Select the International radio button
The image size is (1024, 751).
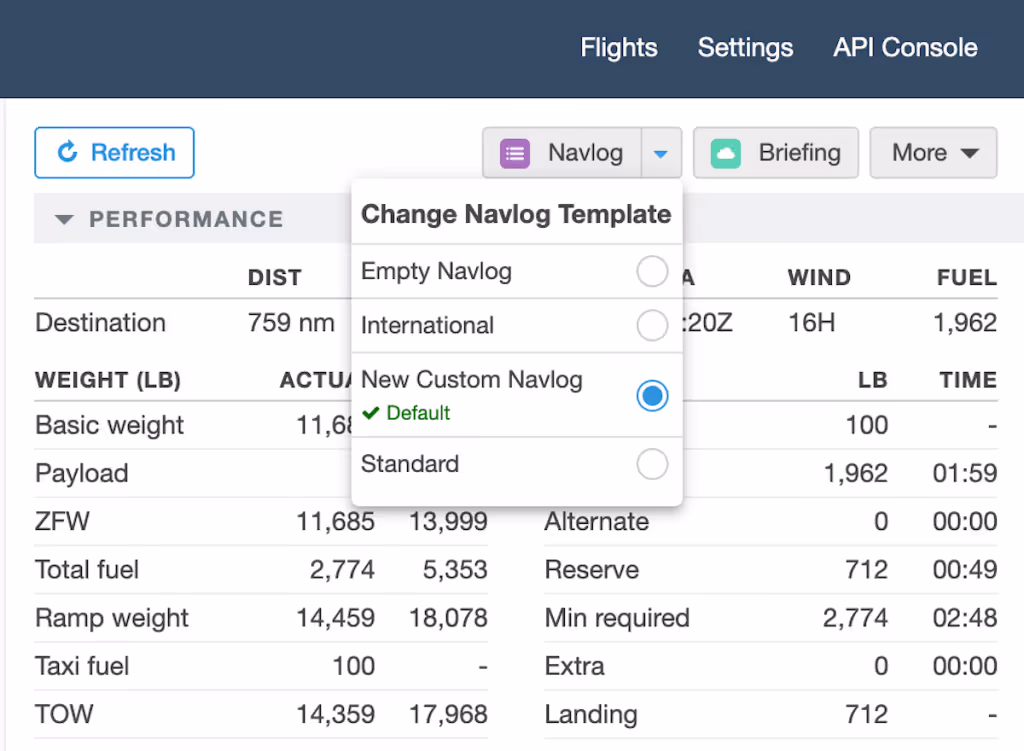pos(652,325)
